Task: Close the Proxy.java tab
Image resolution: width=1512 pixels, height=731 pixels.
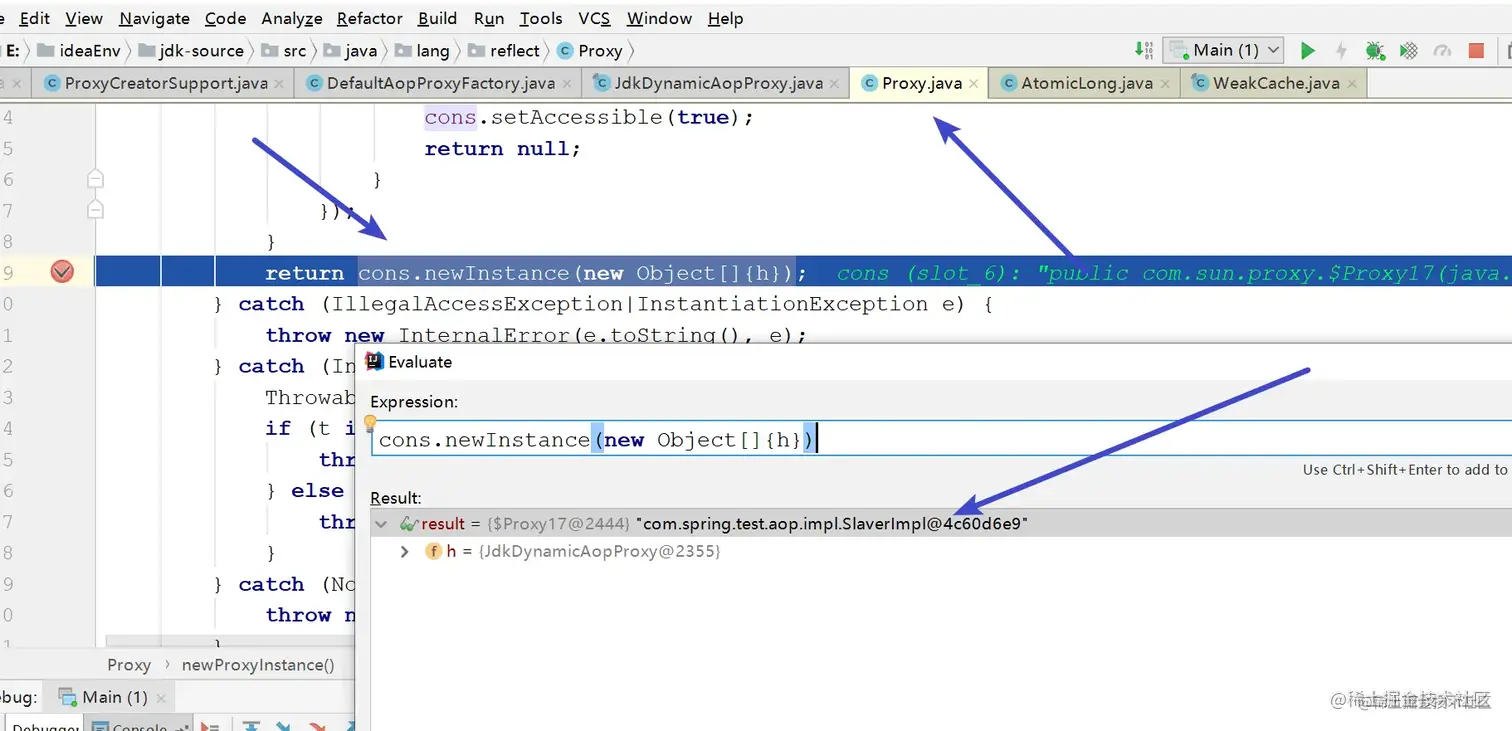Action: click(973, 84)
